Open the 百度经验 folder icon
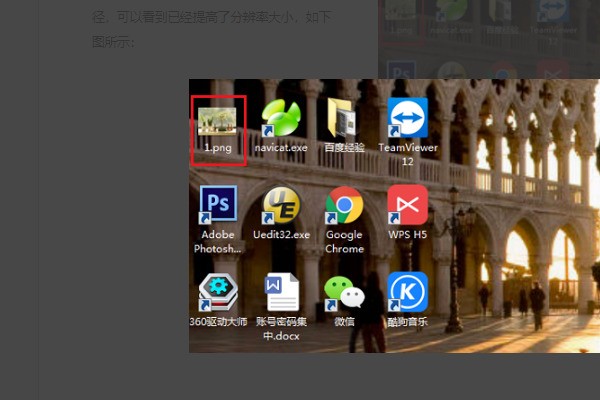The height and width of the screenshot is (400, 600). (x=343, y=118)
